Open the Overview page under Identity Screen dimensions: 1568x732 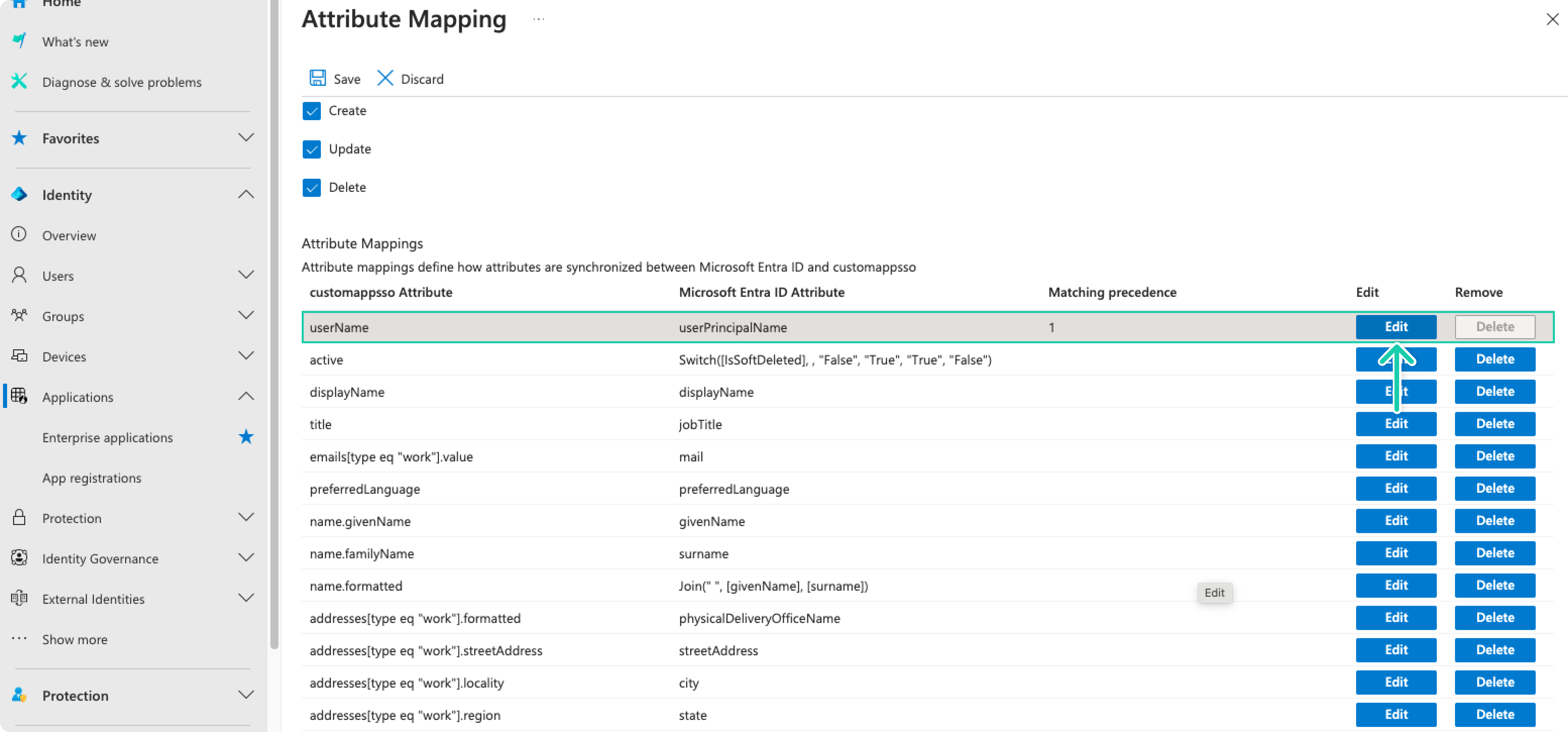[69, 236]
